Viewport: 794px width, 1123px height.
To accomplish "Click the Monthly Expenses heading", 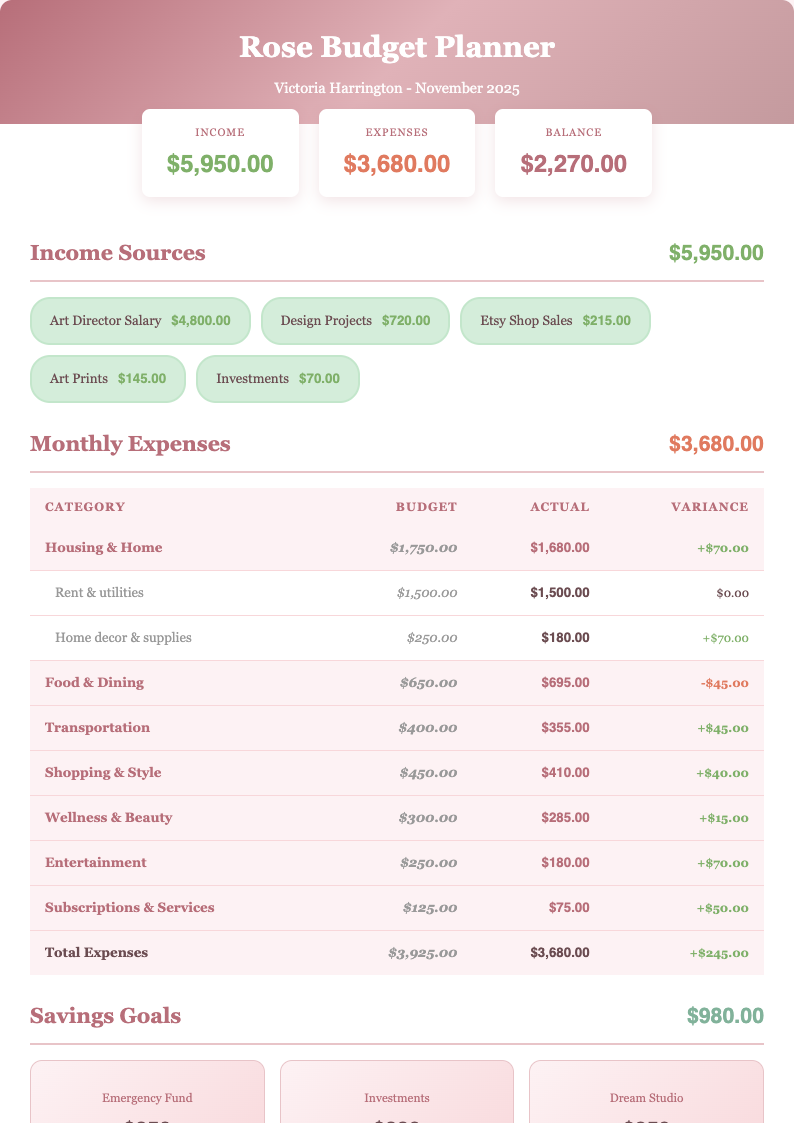I will pyautogui.click(x=130, y=444).
